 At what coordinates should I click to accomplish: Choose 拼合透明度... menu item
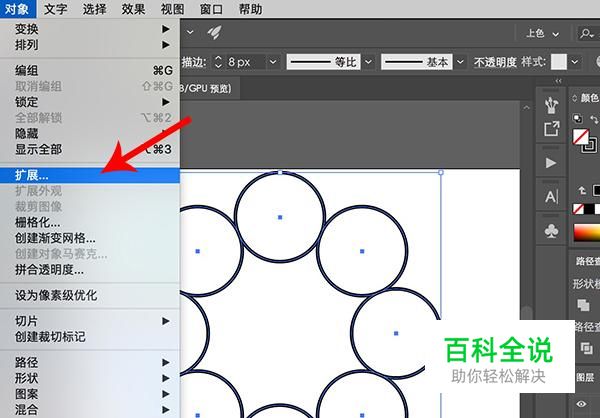[x=90, y=270]
